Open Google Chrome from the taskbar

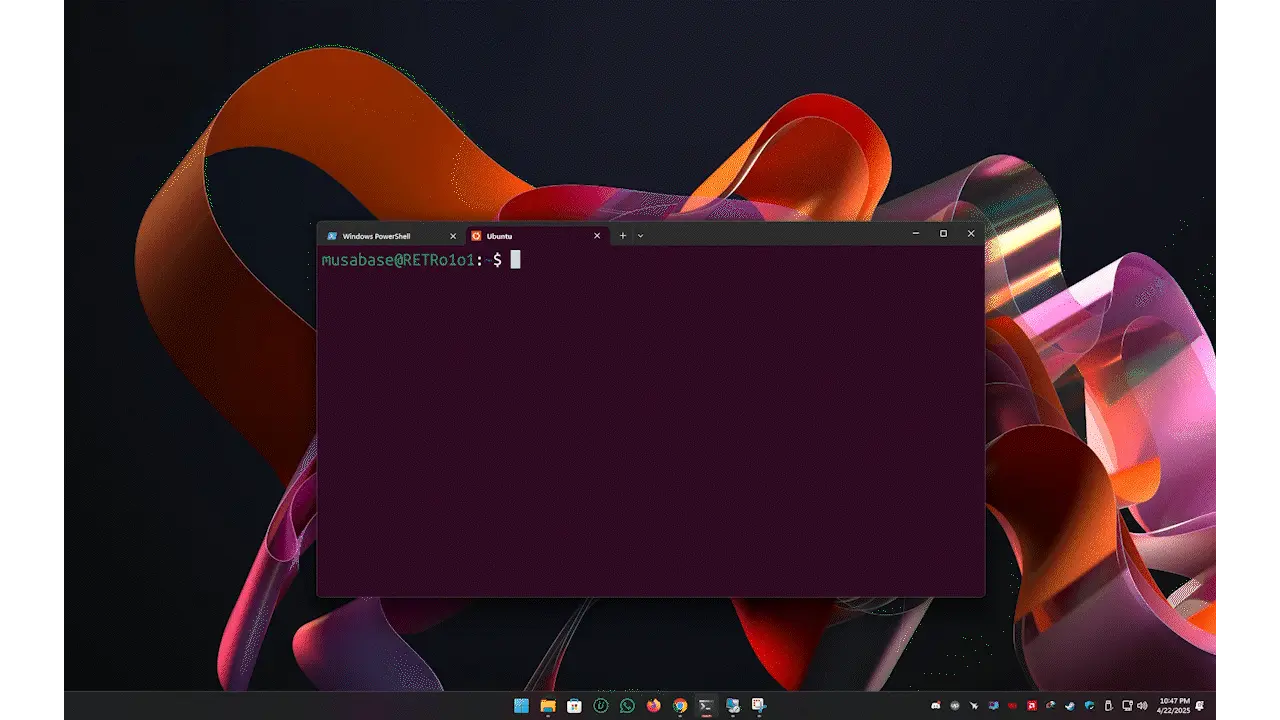click(680, 706)
